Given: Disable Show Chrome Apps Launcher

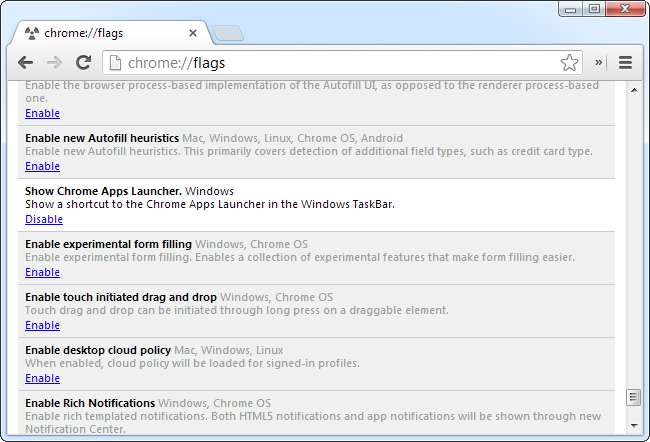Looking at the screenshot, I should (43, 219).
